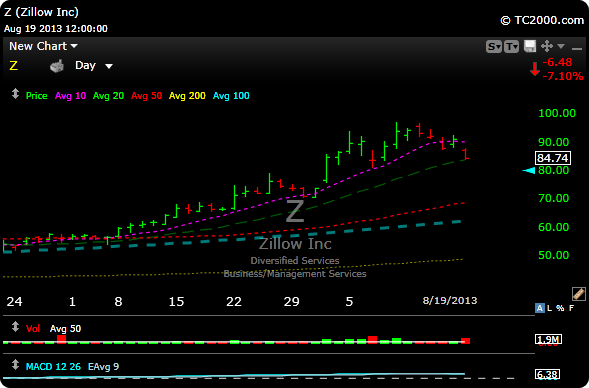Click the 29 date axis label

point(291,302)
